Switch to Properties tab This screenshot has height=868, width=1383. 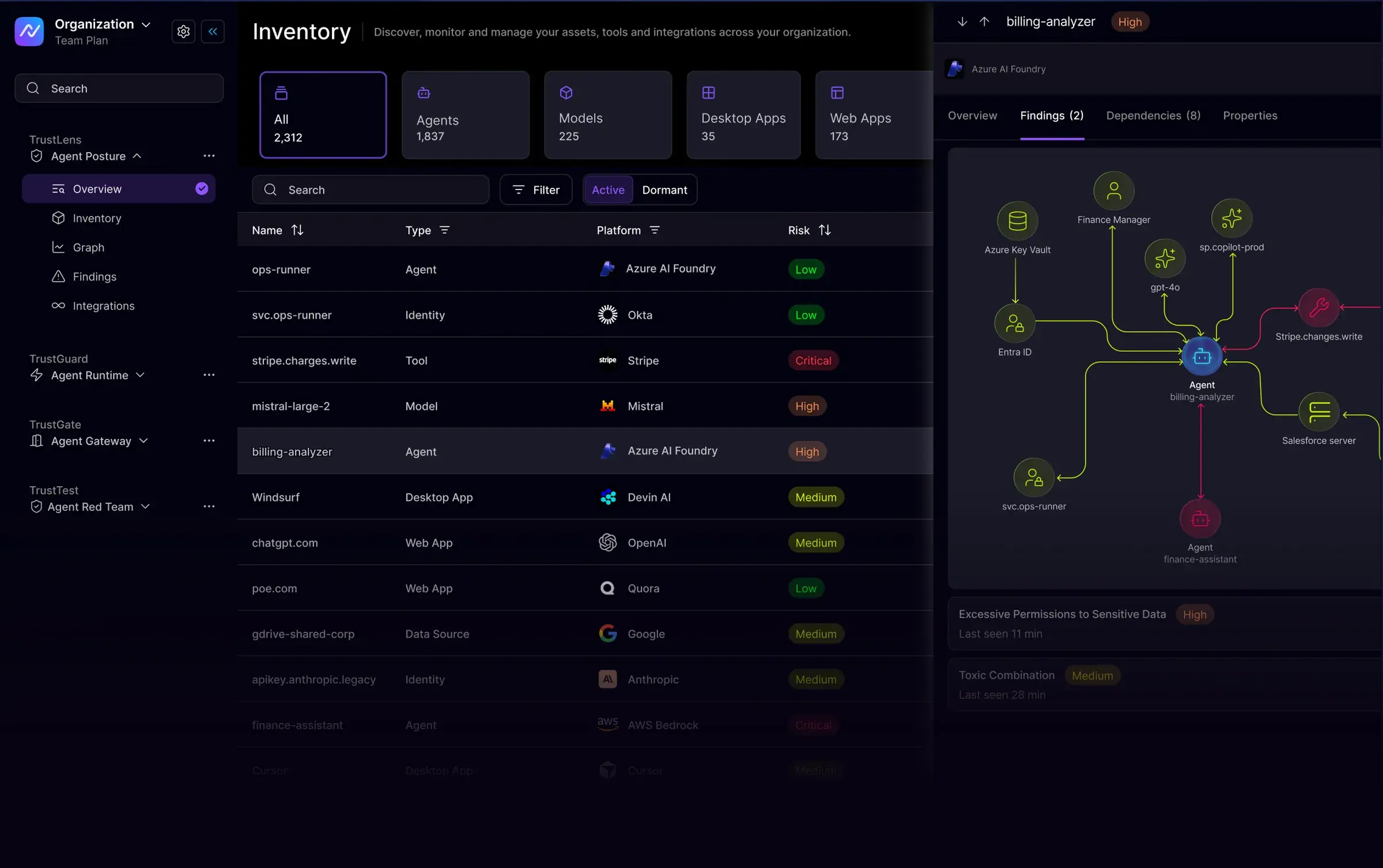click(x=1250, y=115)
